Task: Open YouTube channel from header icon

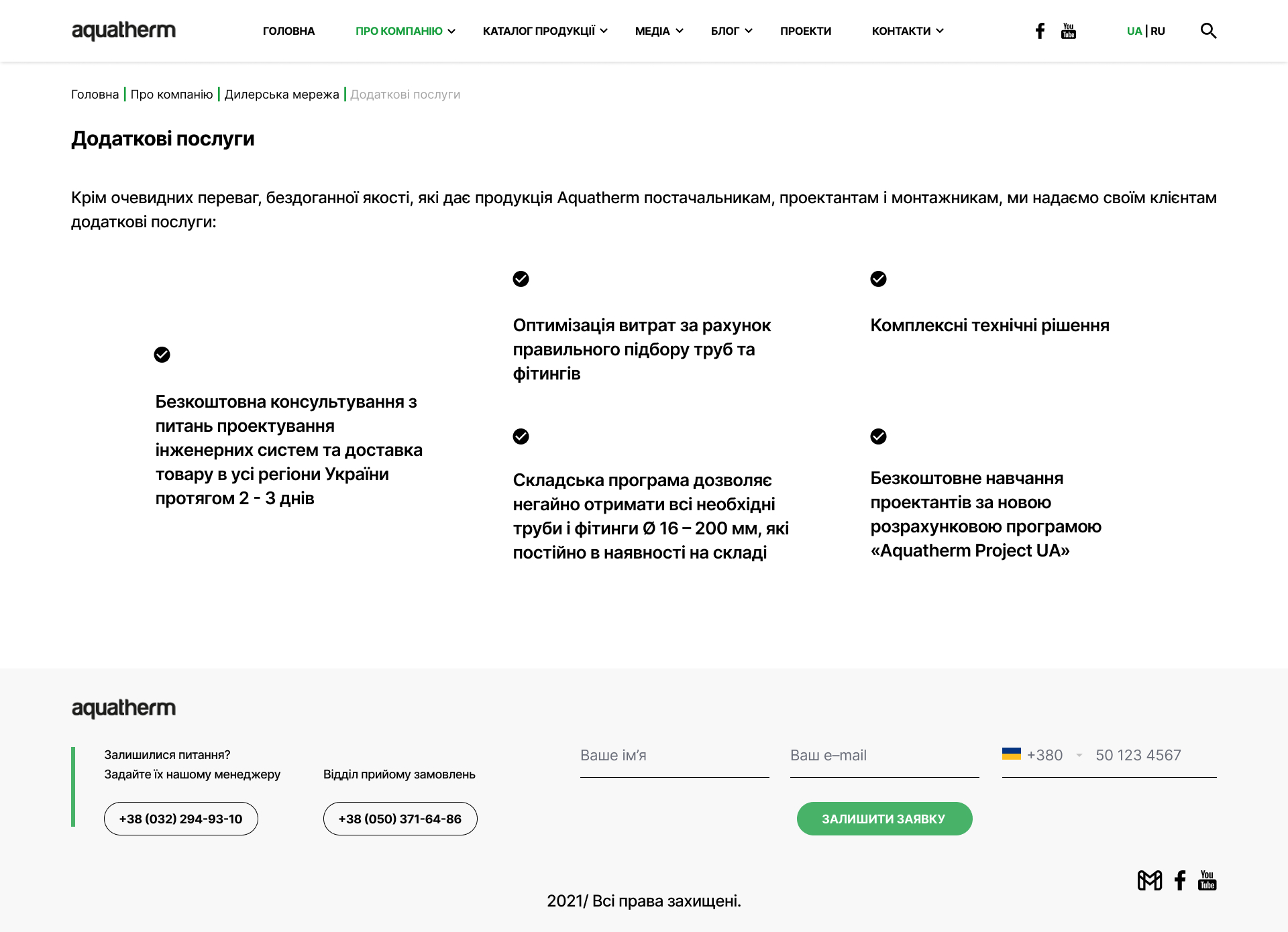Action: (1069, 31)
